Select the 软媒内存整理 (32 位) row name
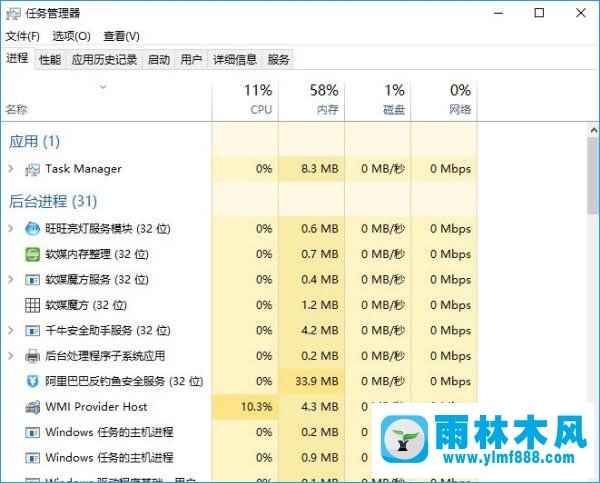The height and width of the screenshot is (483, 600). (97, 254)
